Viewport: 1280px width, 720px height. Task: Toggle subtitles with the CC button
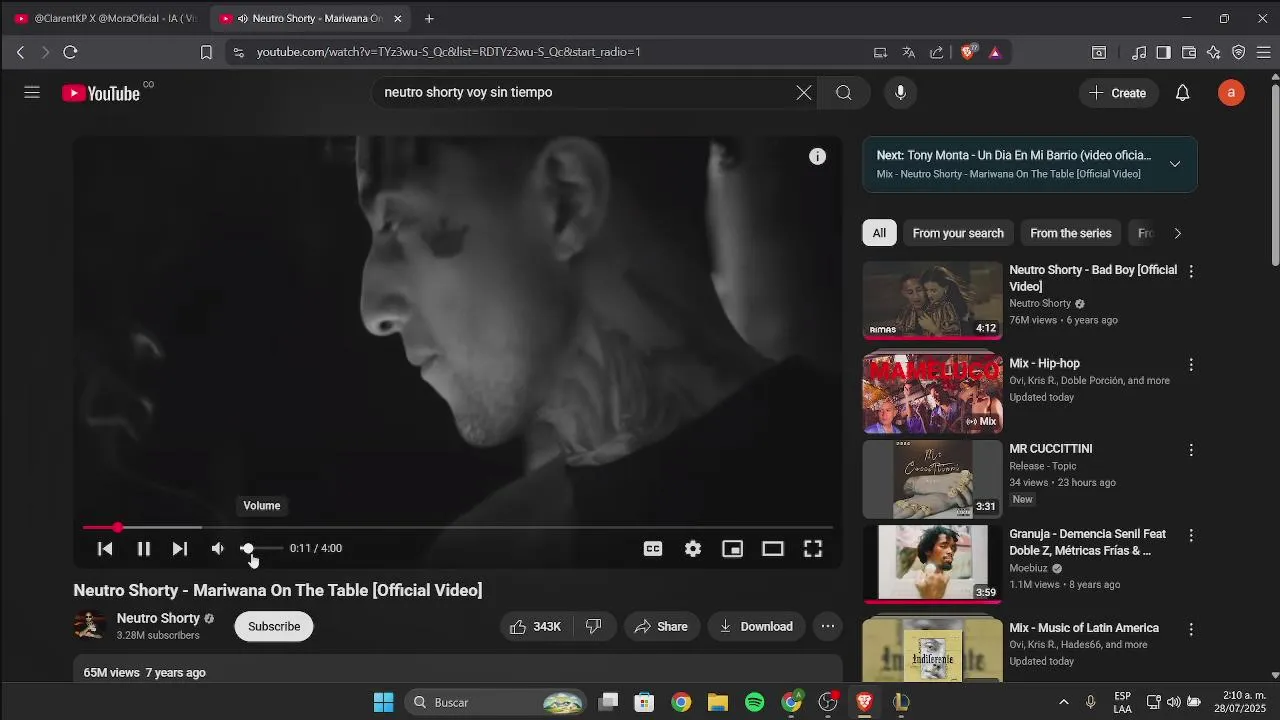[x=653, y=548]
